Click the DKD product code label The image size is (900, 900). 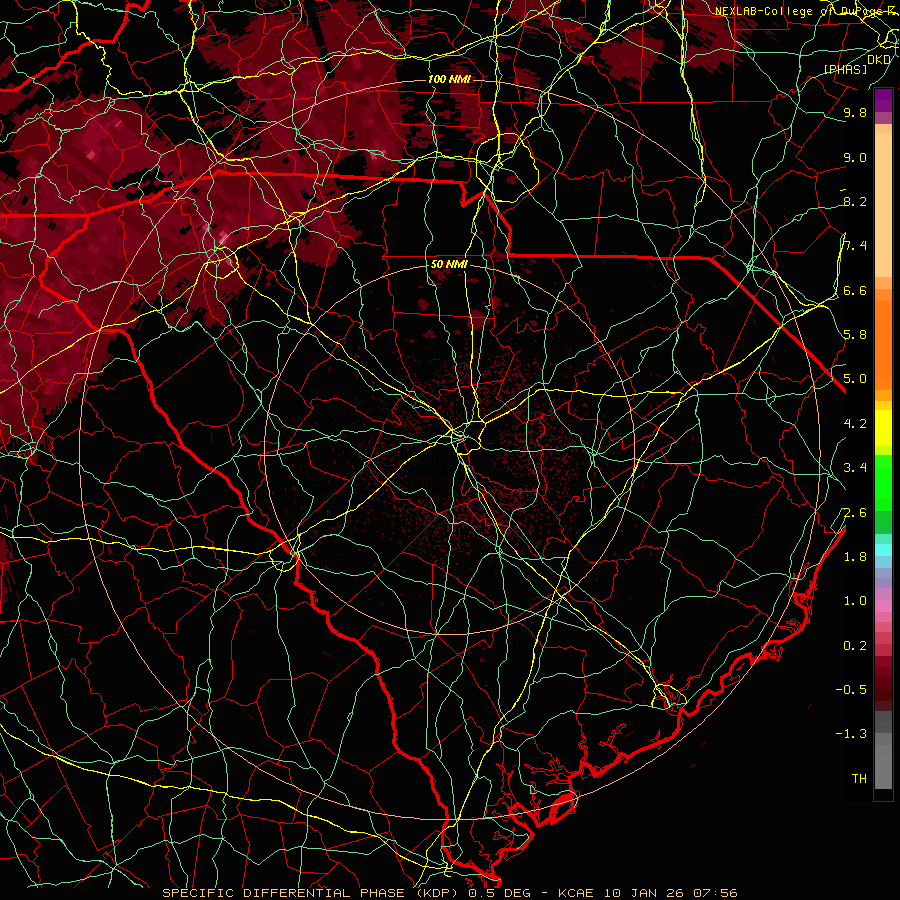pyautogui.click(x=879, y=59)
